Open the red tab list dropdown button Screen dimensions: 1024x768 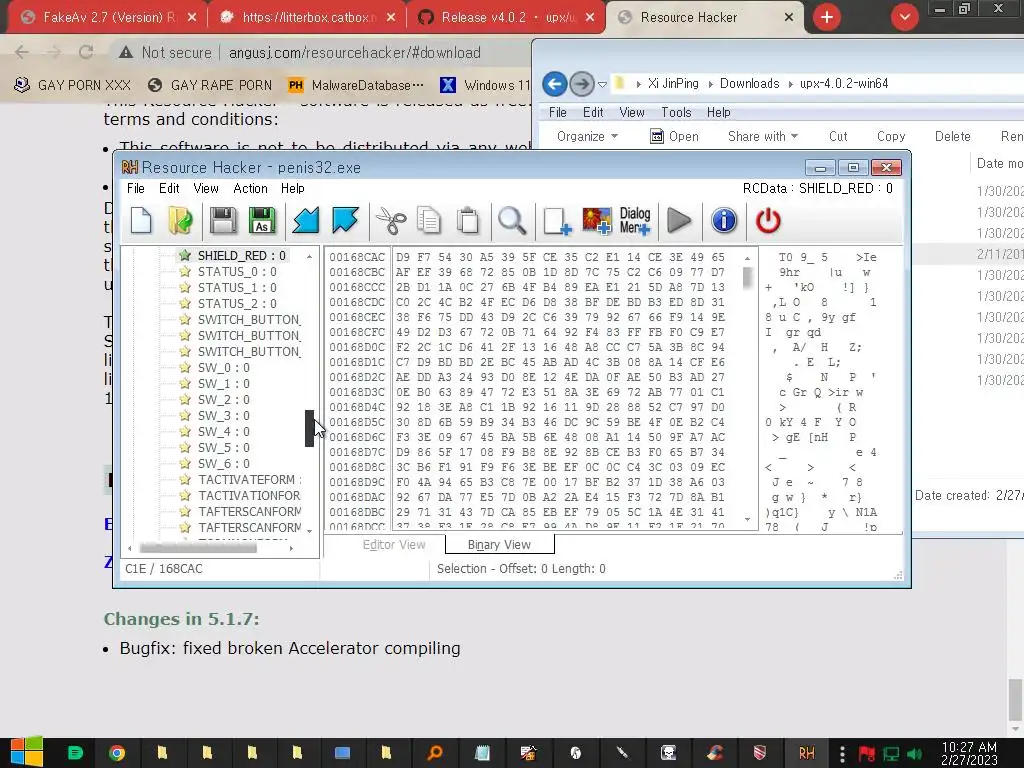click(904, 17)
